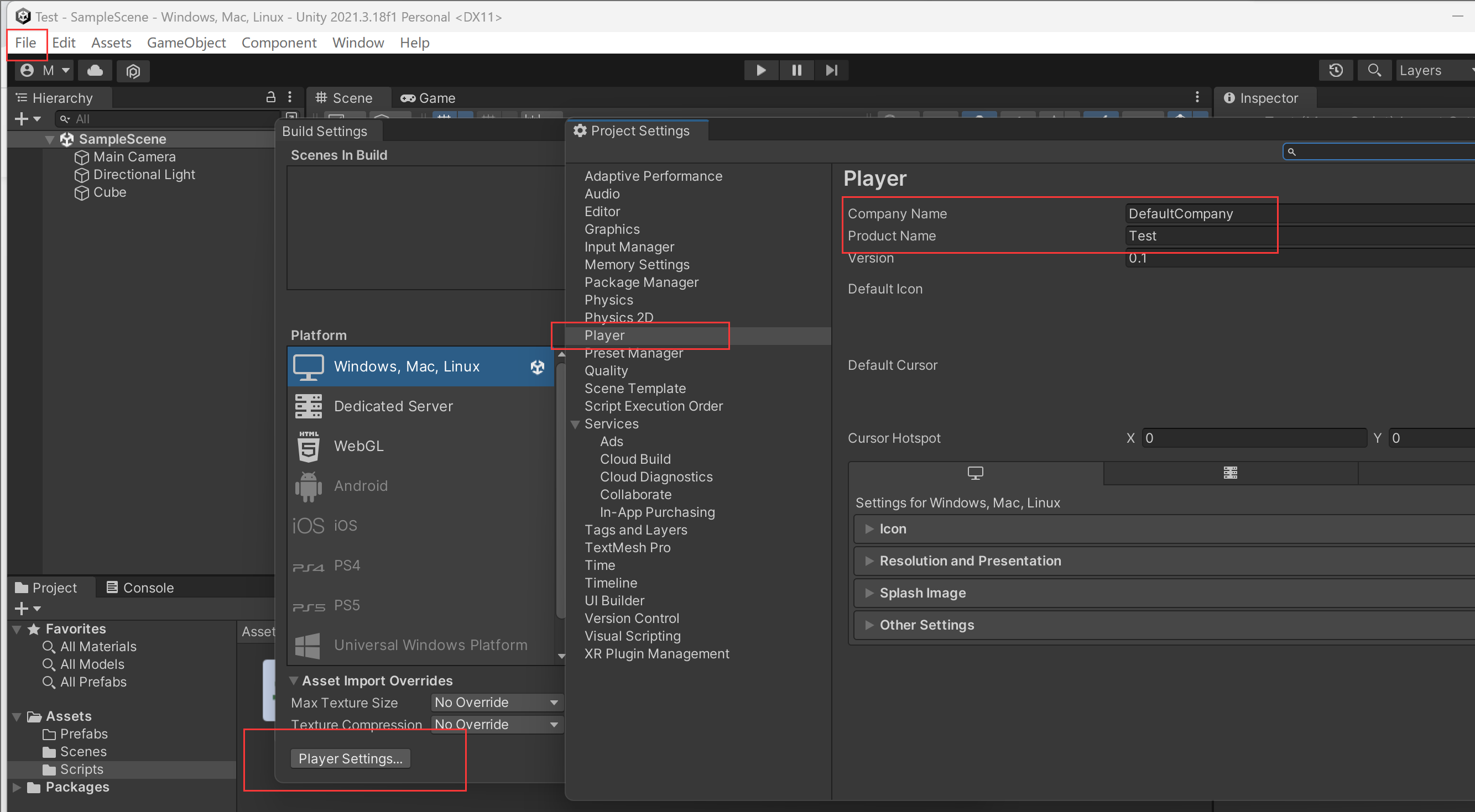
Task: Click Project Settings search field
Action: [1380, 151]
